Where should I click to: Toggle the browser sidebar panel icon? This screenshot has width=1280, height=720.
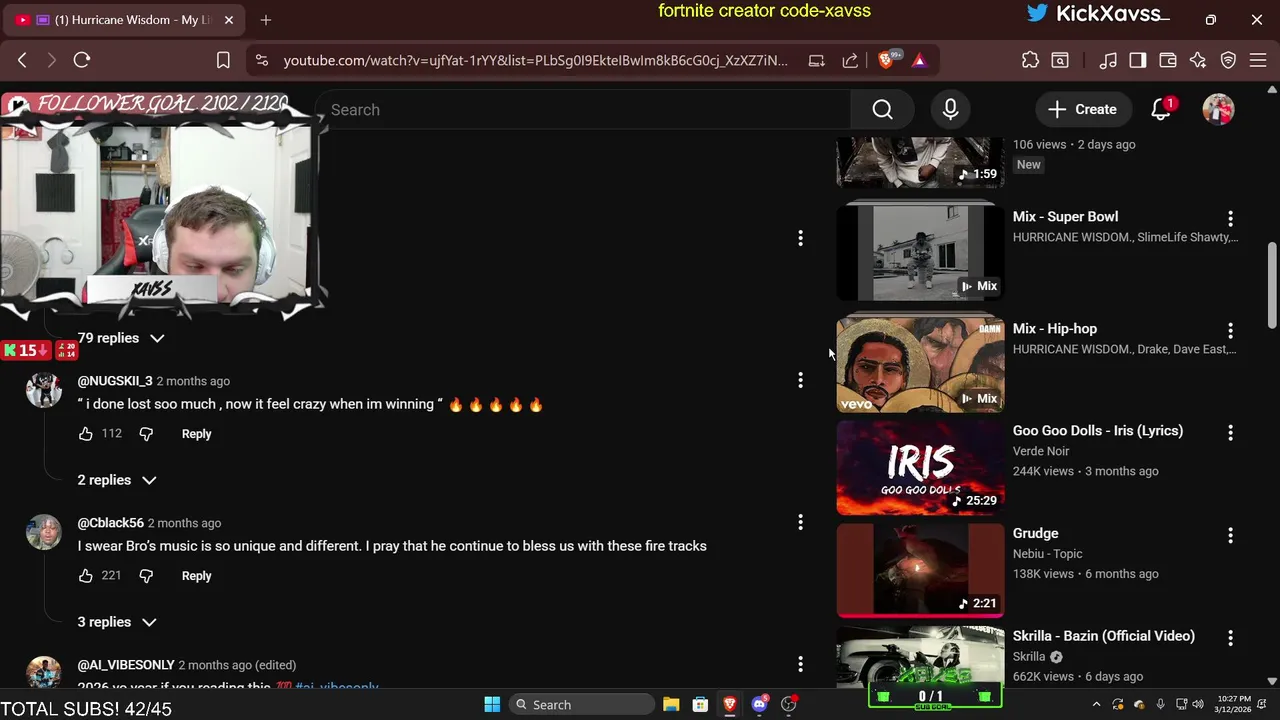coord(1137,60)
